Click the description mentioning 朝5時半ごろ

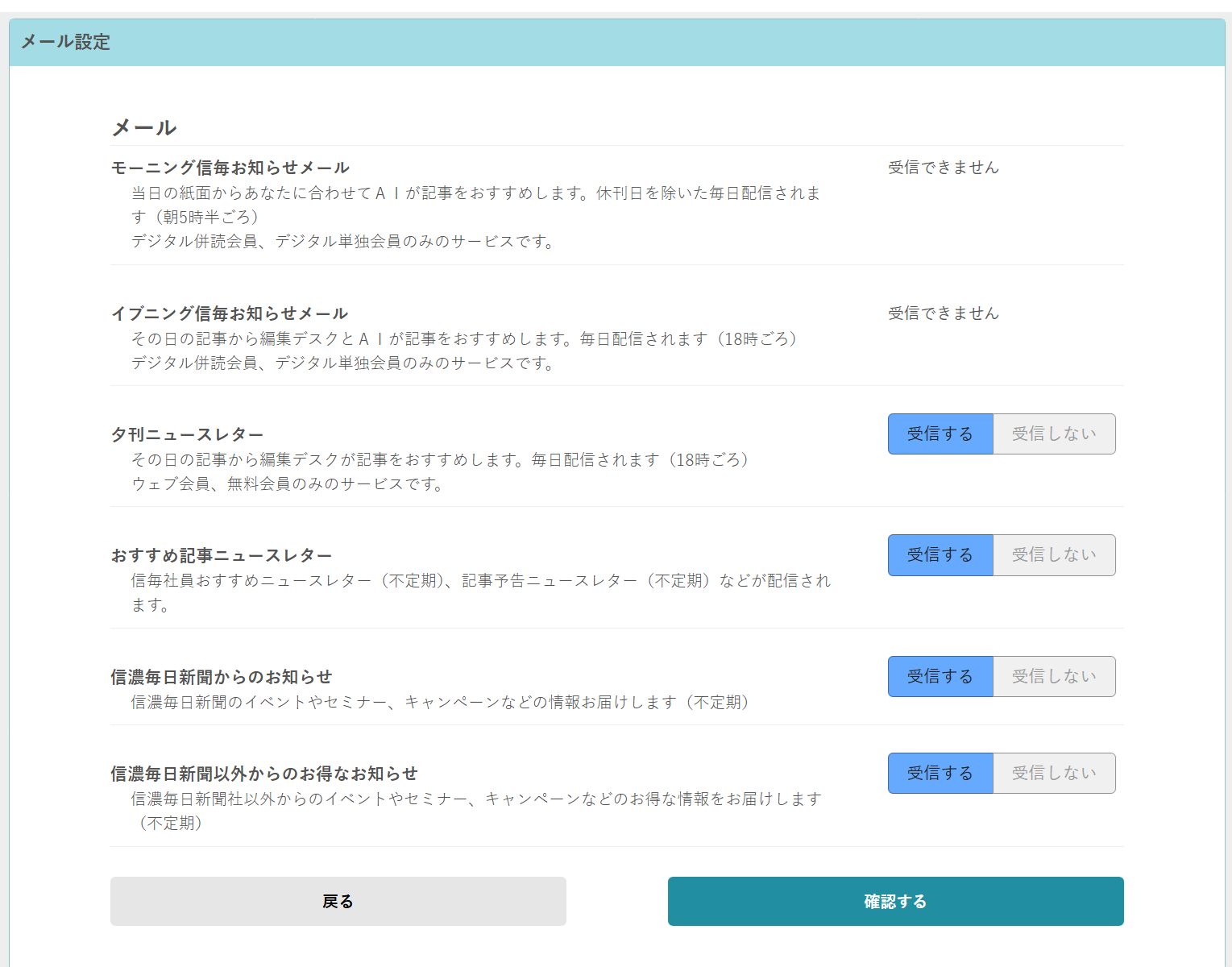tap(476, 205)
